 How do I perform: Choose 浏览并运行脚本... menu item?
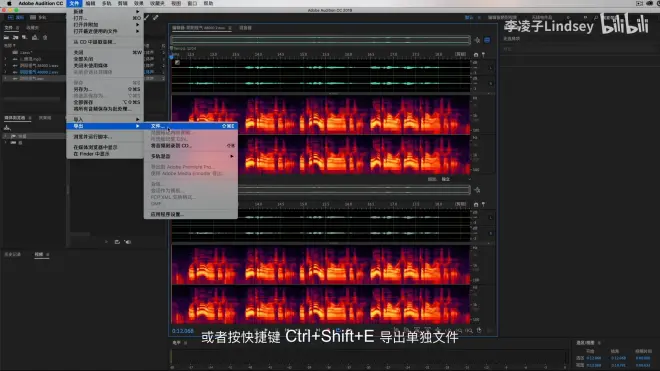[x=105, y=137]
